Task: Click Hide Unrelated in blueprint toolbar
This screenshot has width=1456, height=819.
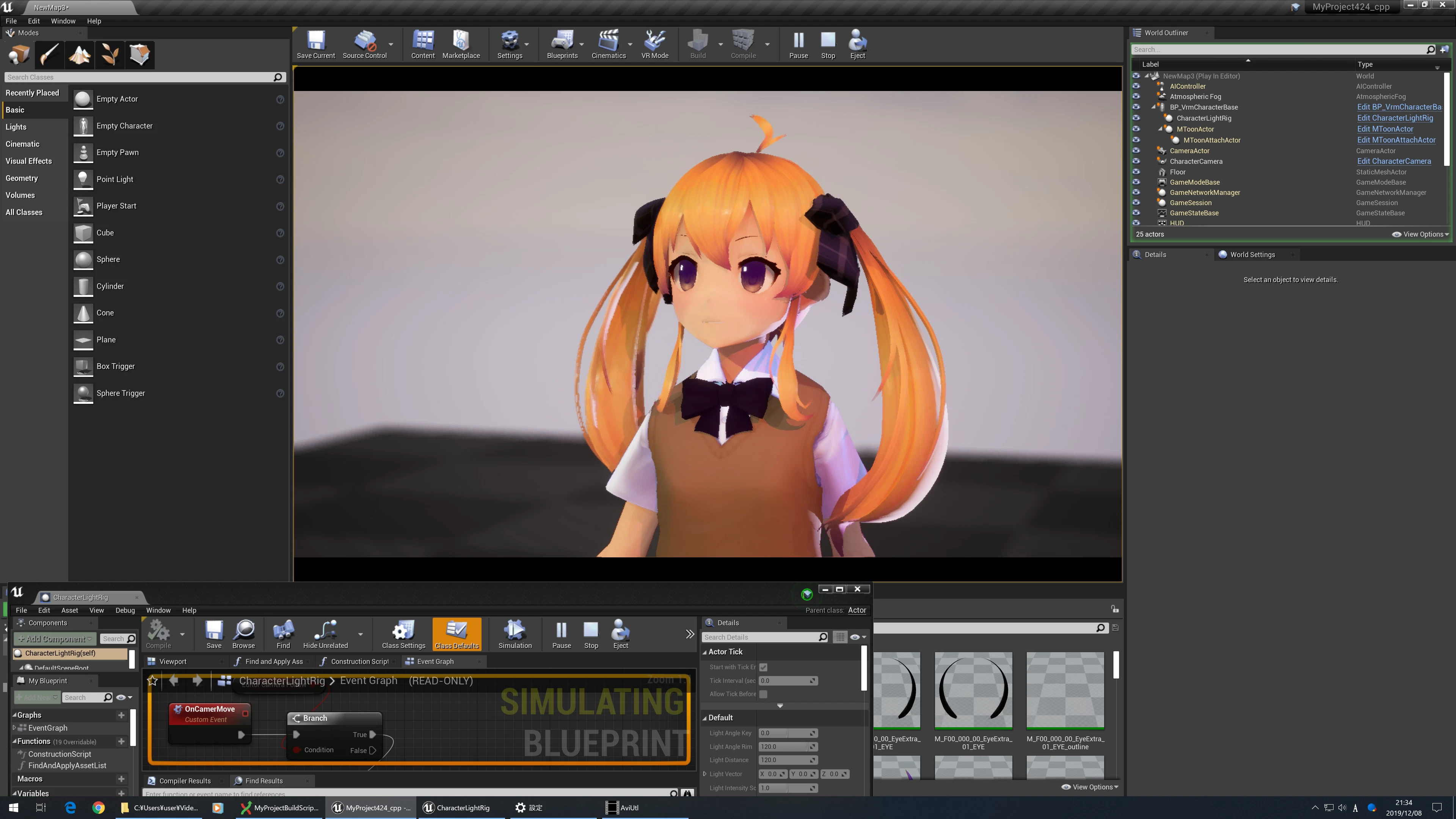Action: pos(326,634)
